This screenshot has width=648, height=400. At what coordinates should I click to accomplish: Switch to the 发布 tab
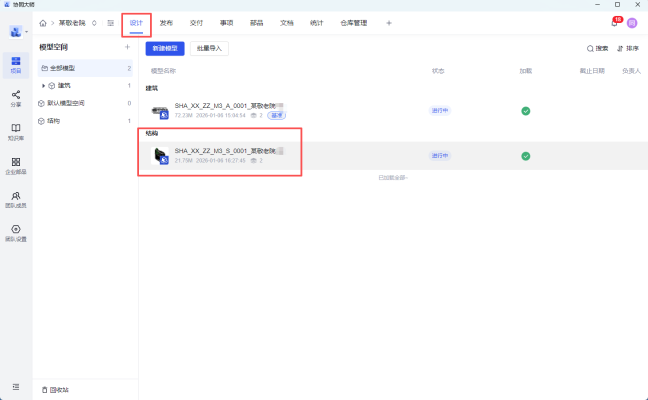[166, 22]
